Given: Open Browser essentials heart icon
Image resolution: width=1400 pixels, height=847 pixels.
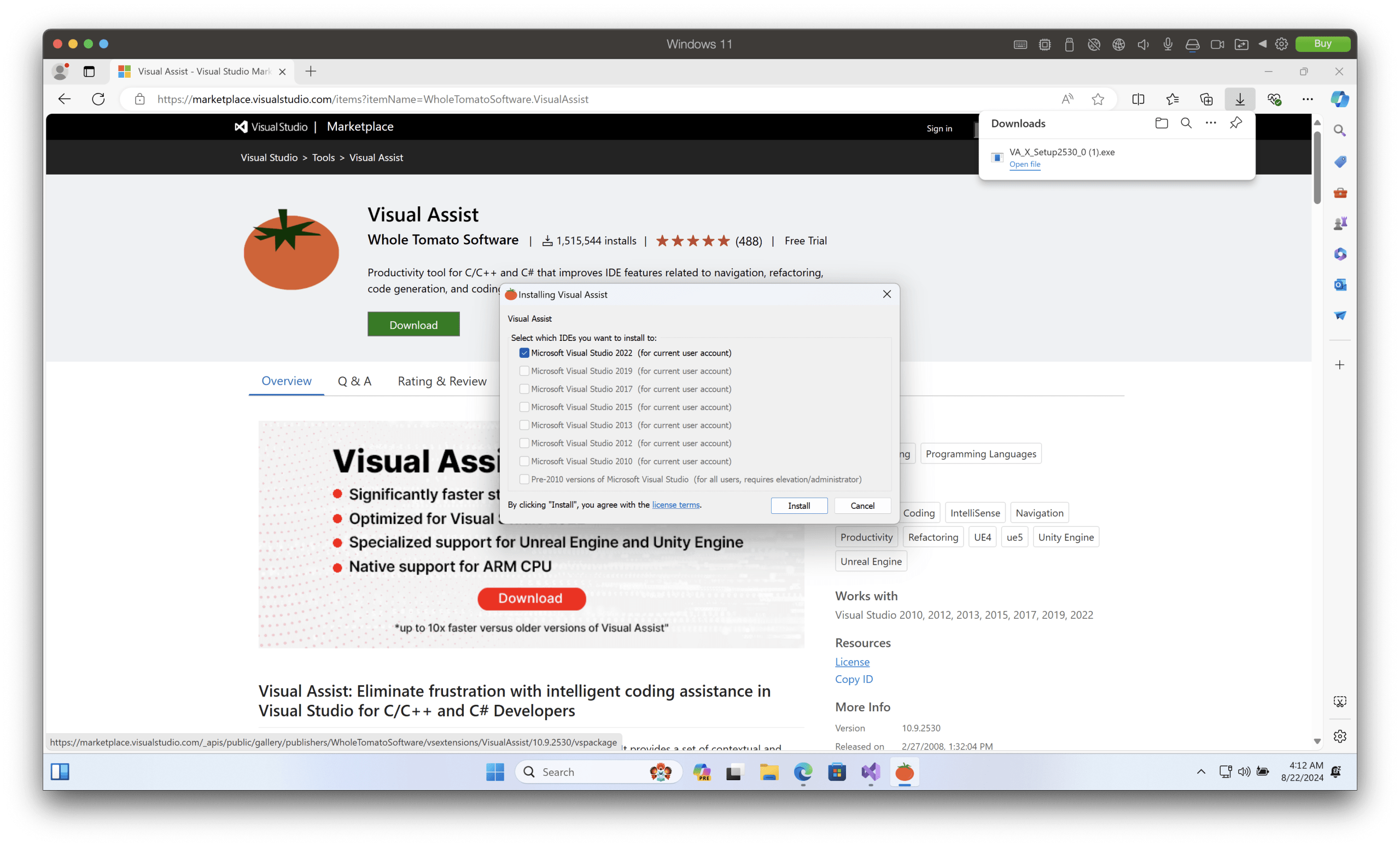Looking at the screenshot, I should tap(1274, 100).
